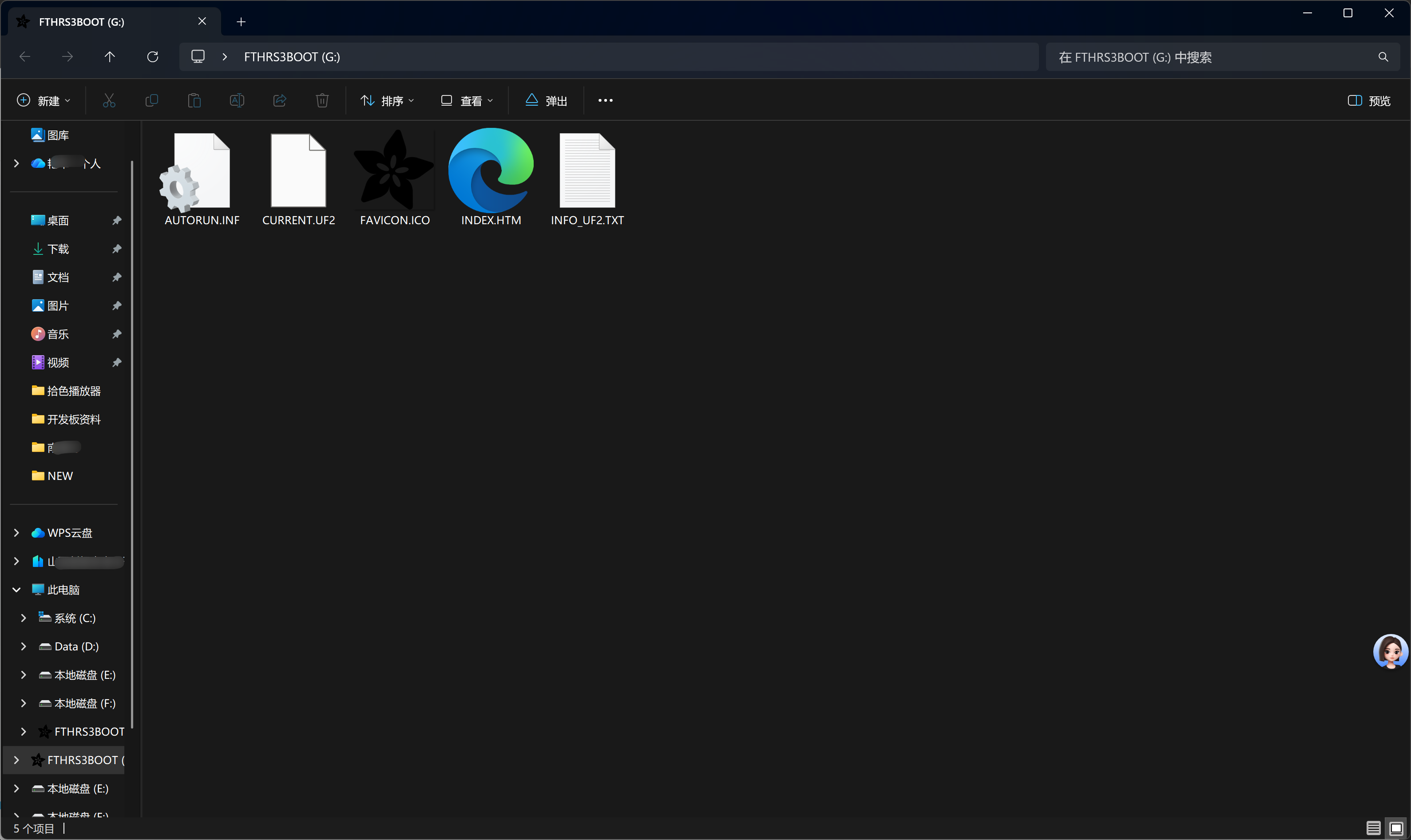Image resolution: width=1411 pixels, height=840 pixels.
Task: Open the Sort (排序) dropdown
Action: point(387,101)
